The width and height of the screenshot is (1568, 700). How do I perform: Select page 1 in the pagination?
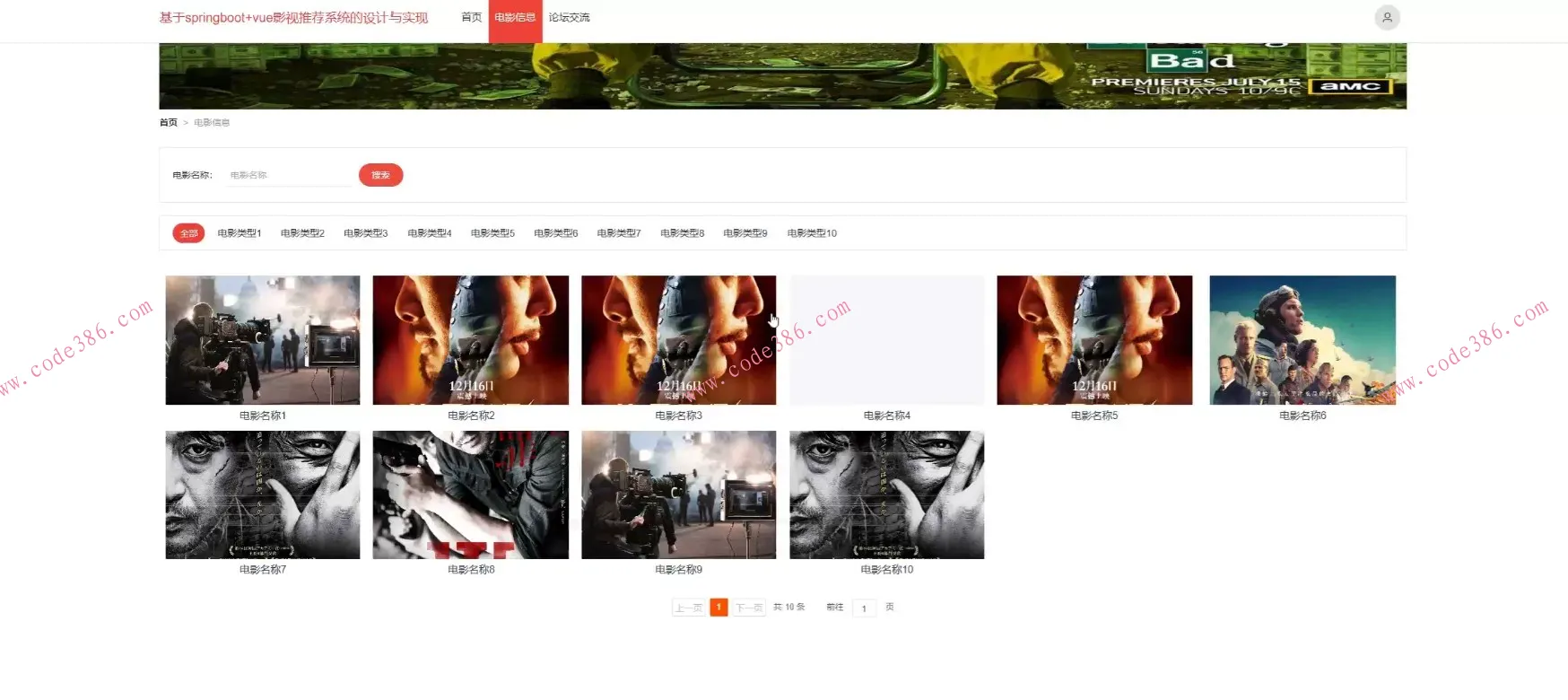point(719,608)
